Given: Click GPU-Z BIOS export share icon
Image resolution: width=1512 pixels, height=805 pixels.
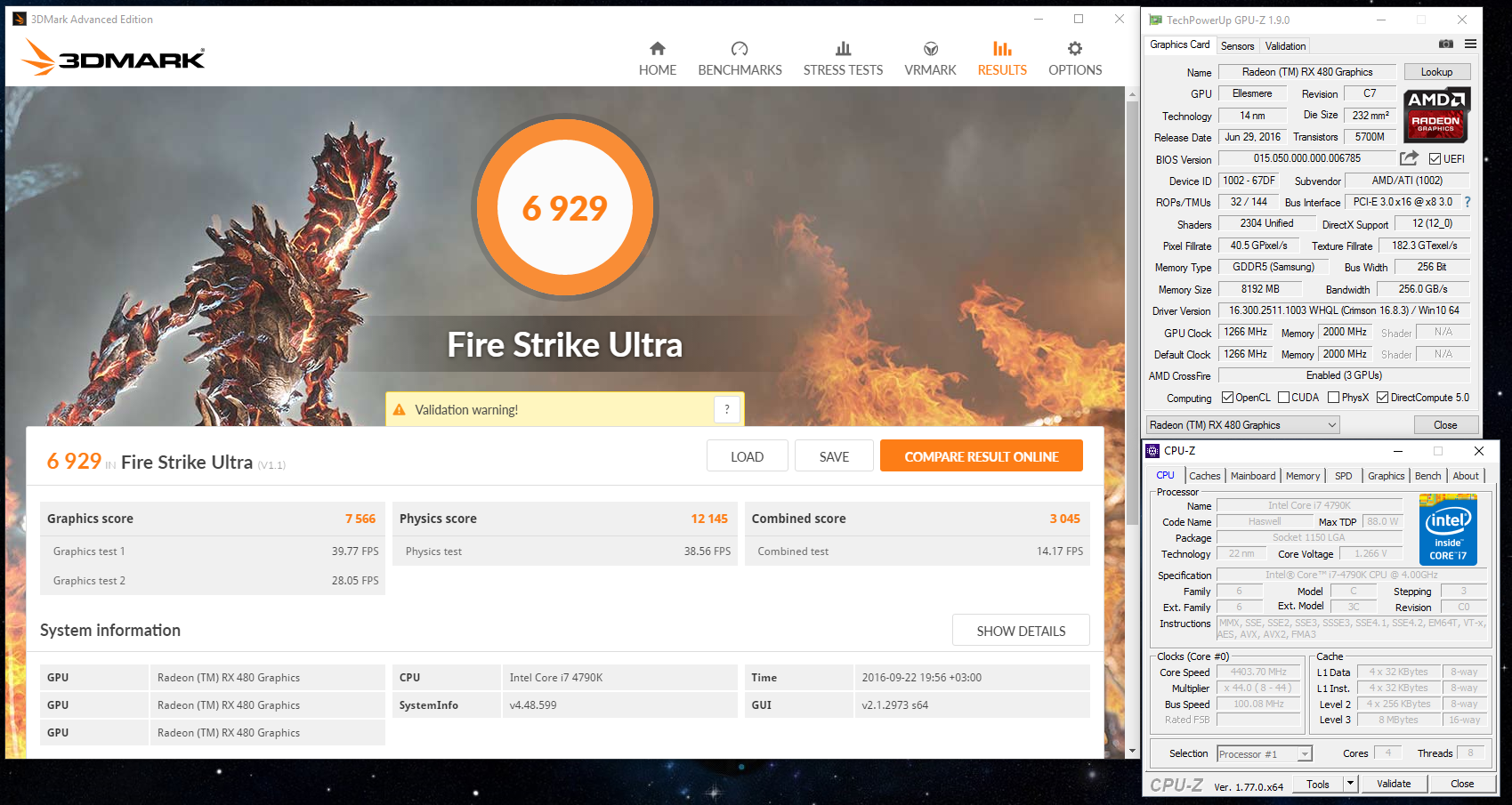Looking at the screenshot, I should (1409, 158).
